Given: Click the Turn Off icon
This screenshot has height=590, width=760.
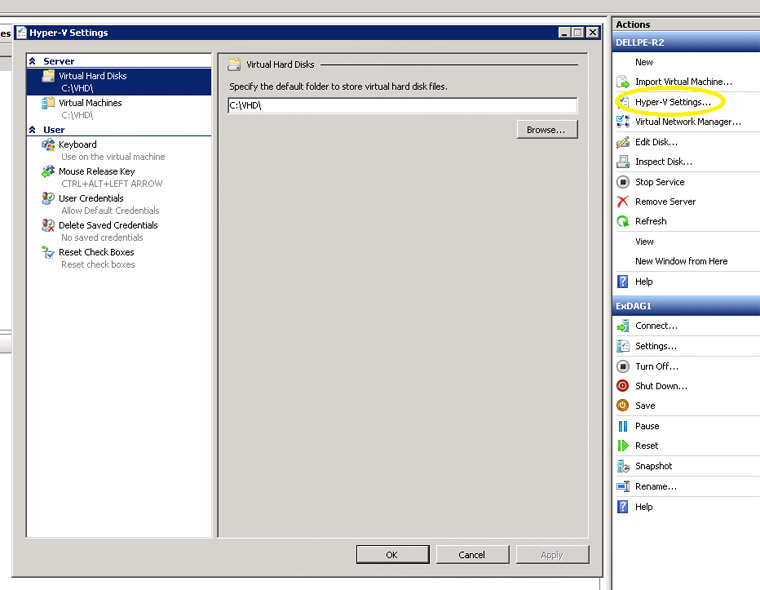Looking at the screenshot, I should pyautogui.click(x=623, y=366).
